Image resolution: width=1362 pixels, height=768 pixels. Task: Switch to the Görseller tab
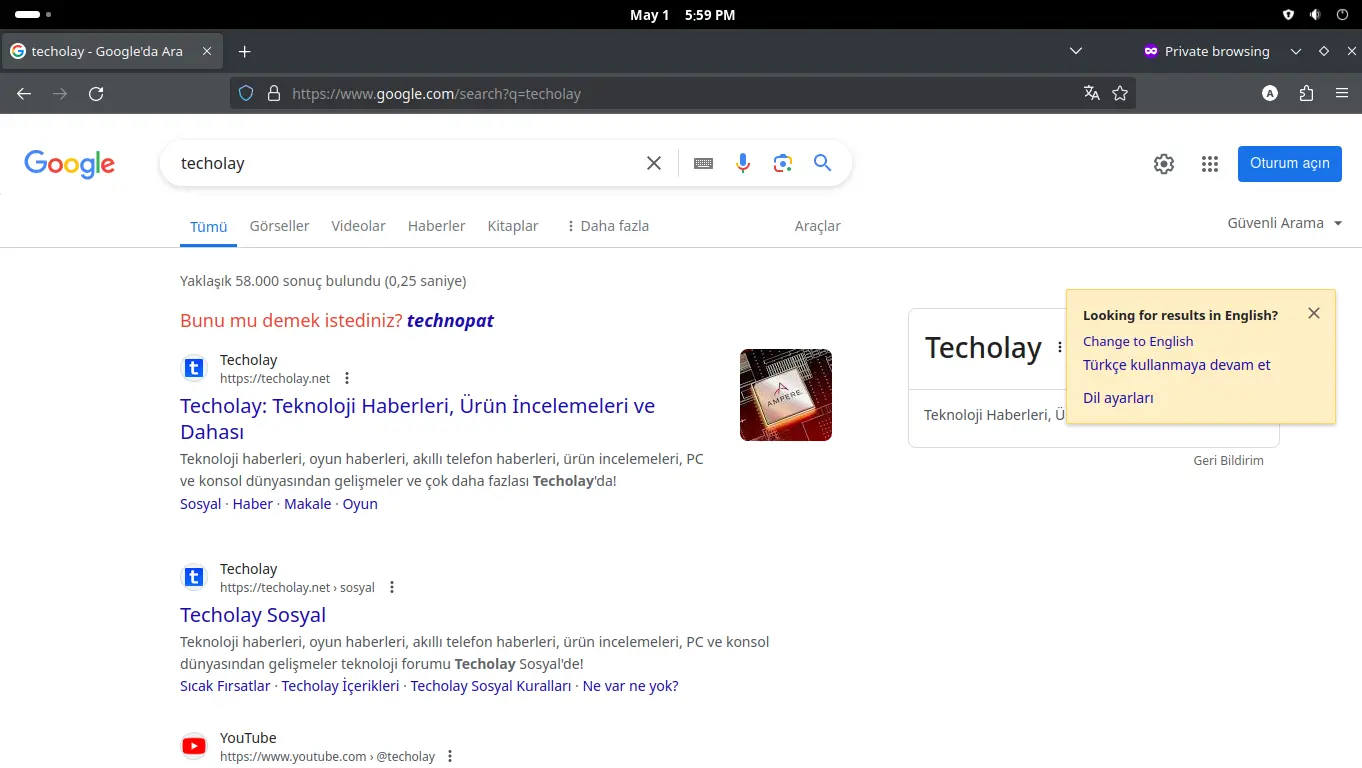(279, 226)
